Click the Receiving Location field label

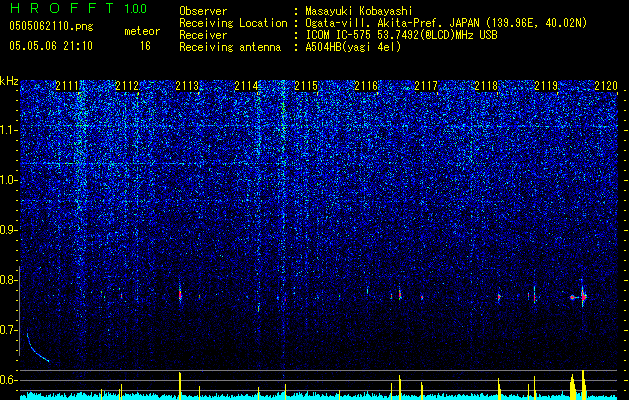(x=233, y=23)
